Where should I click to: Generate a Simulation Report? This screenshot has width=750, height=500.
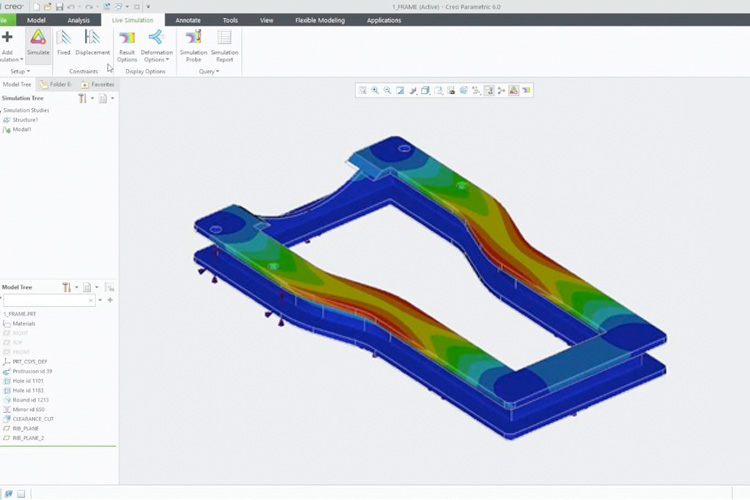coord(224,45)
